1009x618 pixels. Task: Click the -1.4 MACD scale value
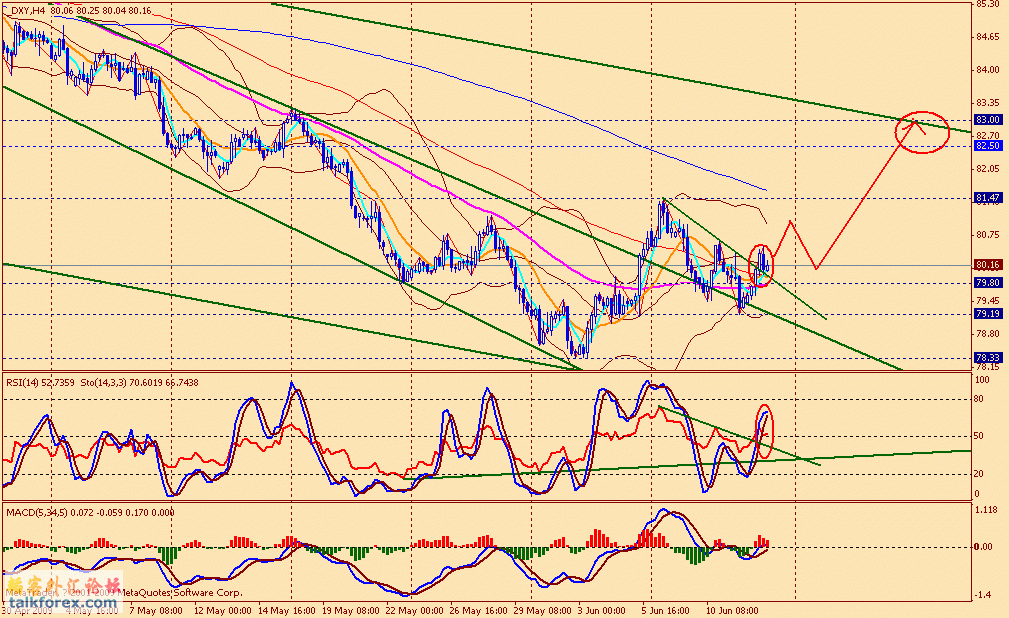(983, 595)
